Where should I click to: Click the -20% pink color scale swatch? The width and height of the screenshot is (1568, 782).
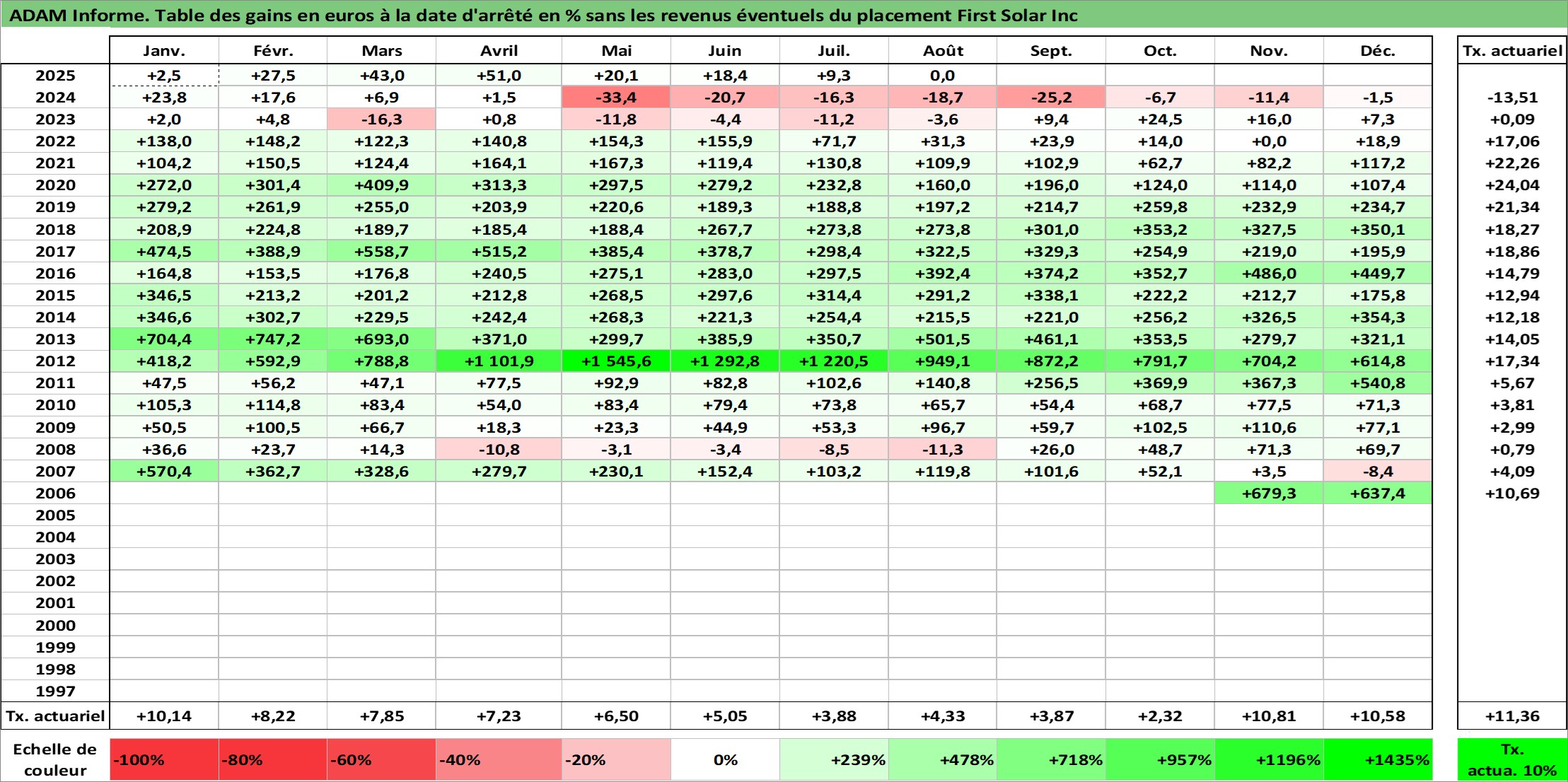pos(617,760)
